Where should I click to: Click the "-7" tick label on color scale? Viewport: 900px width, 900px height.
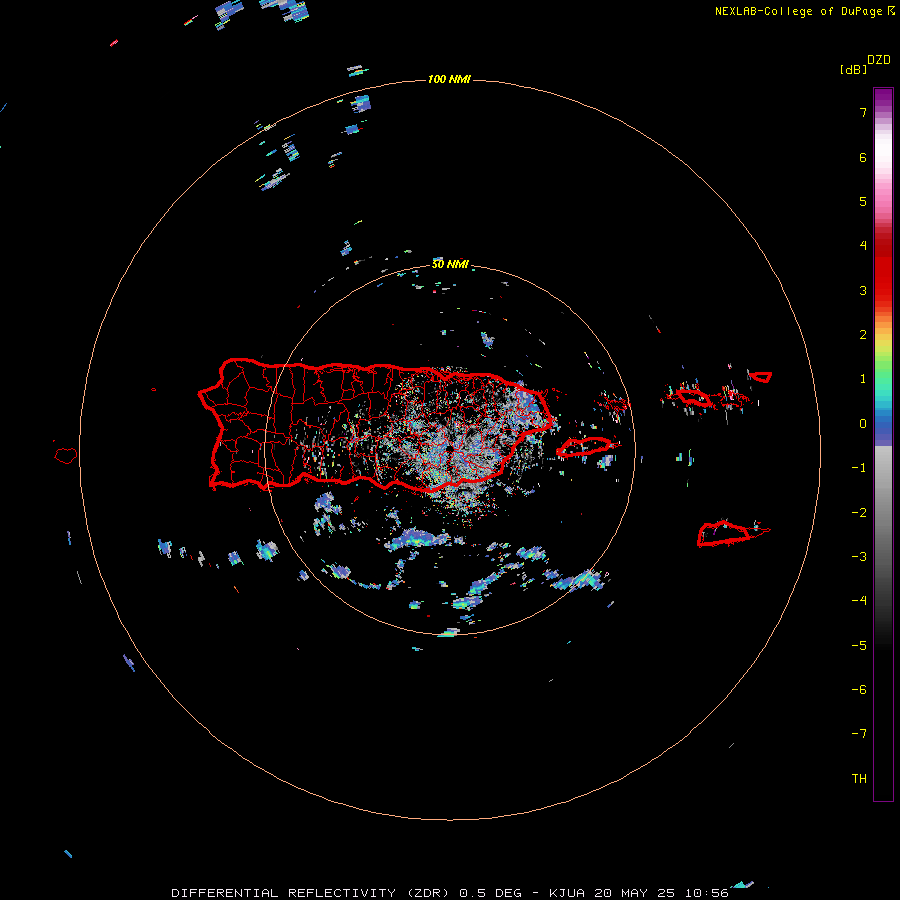(859, 734)
